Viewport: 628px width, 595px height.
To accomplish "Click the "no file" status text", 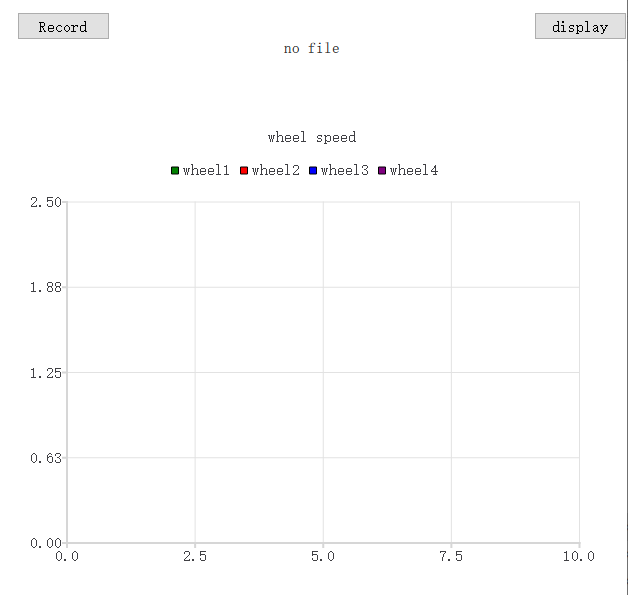I will point(311,48).
